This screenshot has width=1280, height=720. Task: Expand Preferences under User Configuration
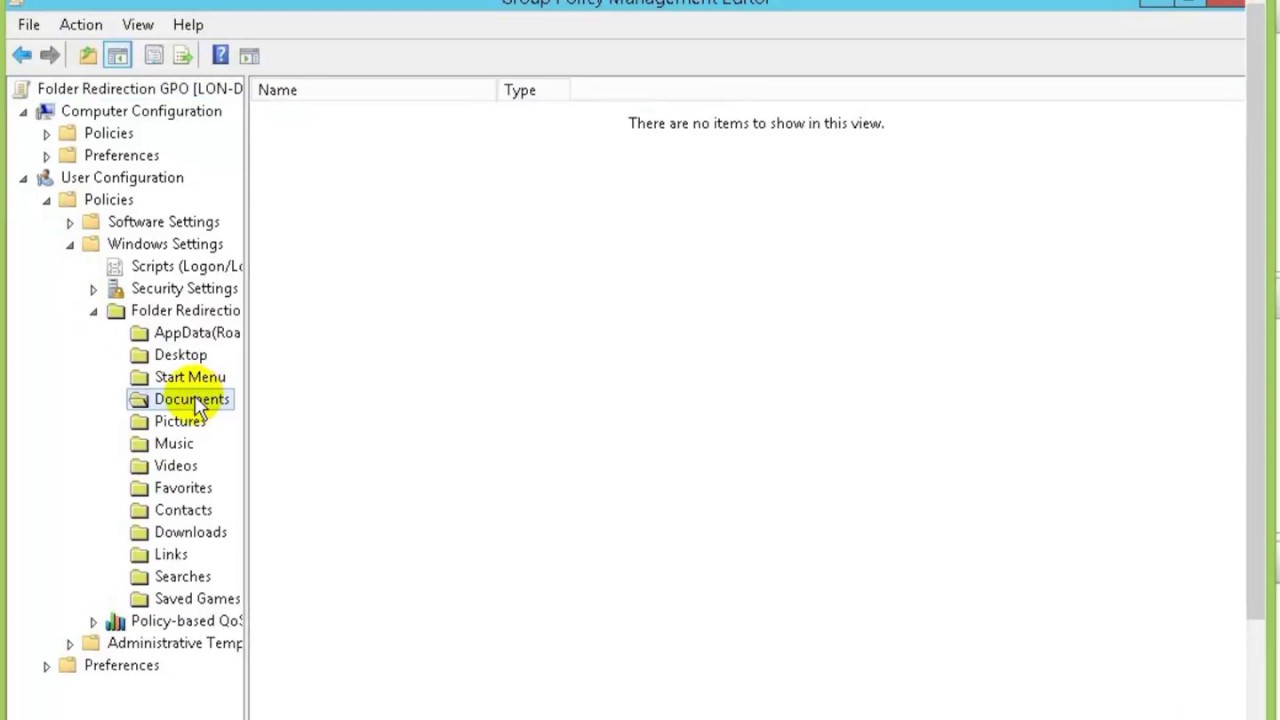point(46,666)
